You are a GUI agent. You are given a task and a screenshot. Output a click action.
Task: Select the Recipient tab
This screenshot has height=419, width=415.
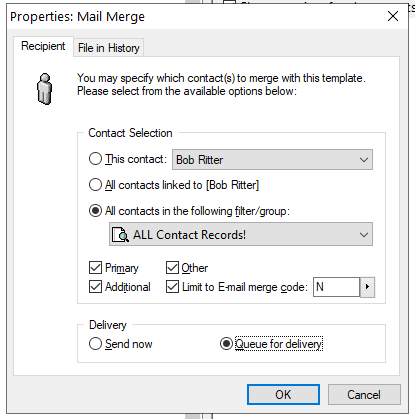[43, 46]
